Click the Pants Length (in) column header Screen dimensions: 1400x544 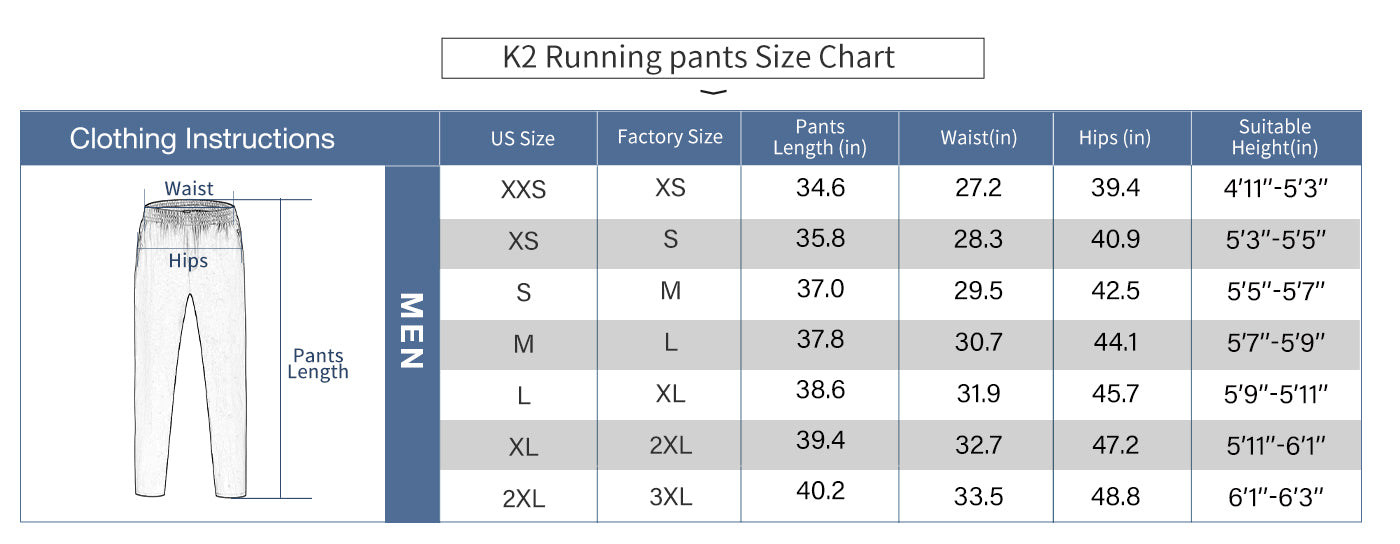pyautogui.click(x=820, y=138)
